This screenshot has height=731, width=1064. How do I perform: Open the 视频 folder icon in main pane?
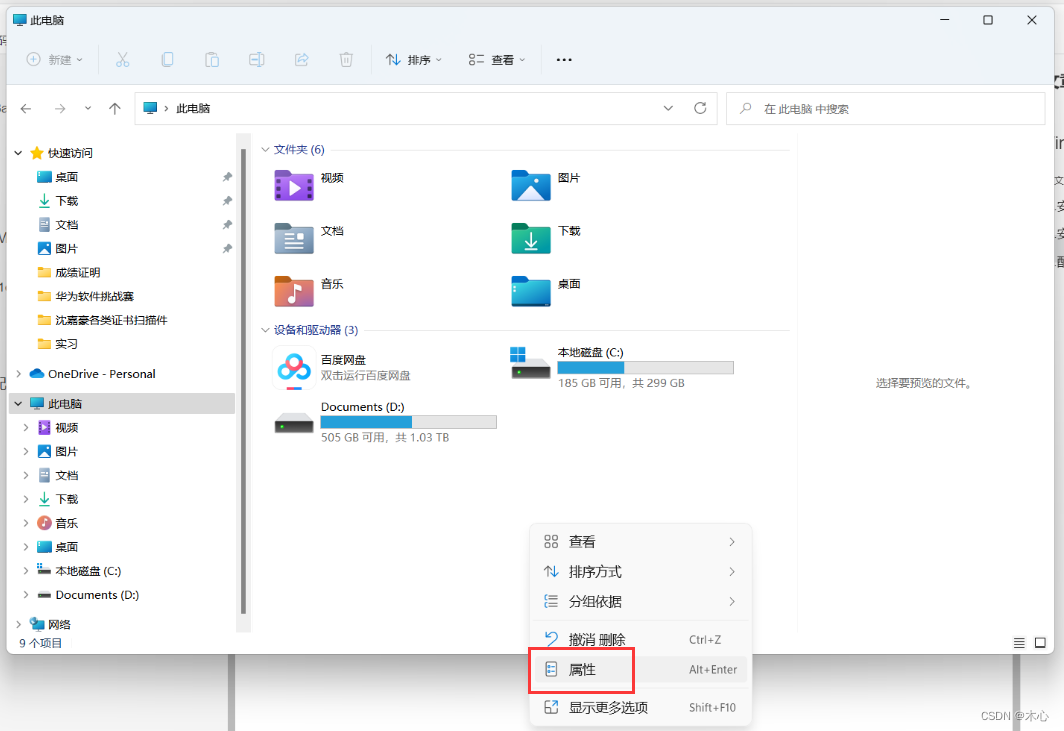click(x=294, y=185)
